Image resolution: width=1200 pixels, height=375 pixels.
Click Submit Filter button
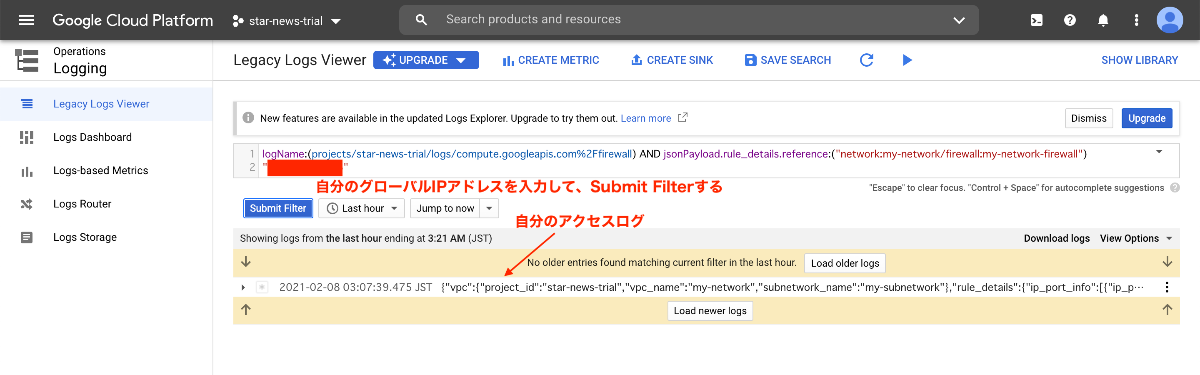278,208
